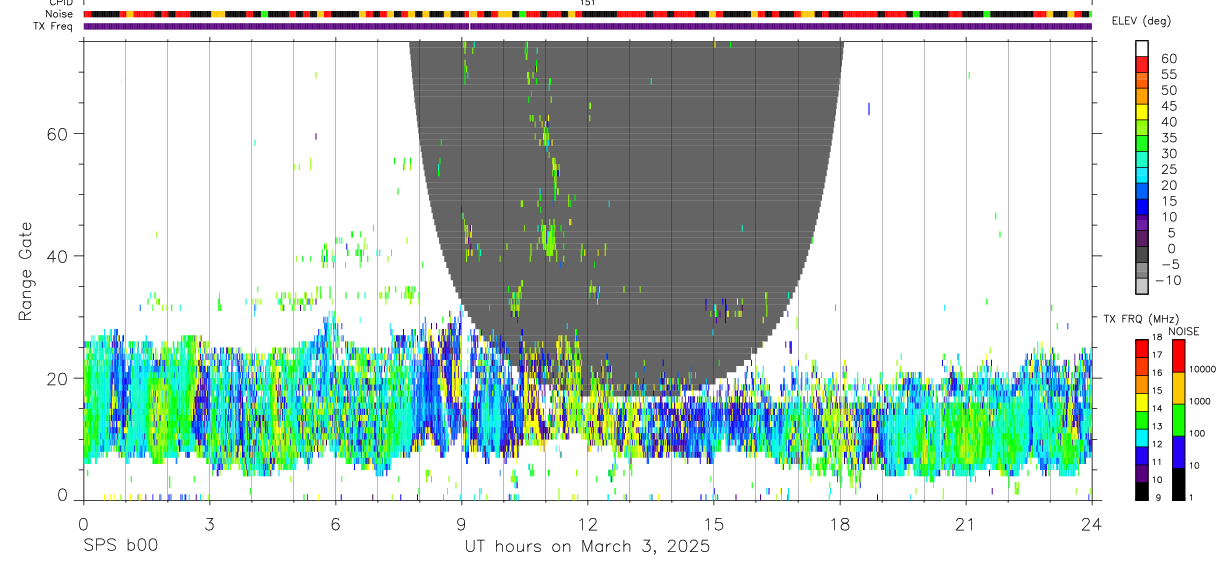Image resolution: width=1228 pixels, height=567 pixels.
Task: Click the 'Noise' row label at top left
Action: 59,14
